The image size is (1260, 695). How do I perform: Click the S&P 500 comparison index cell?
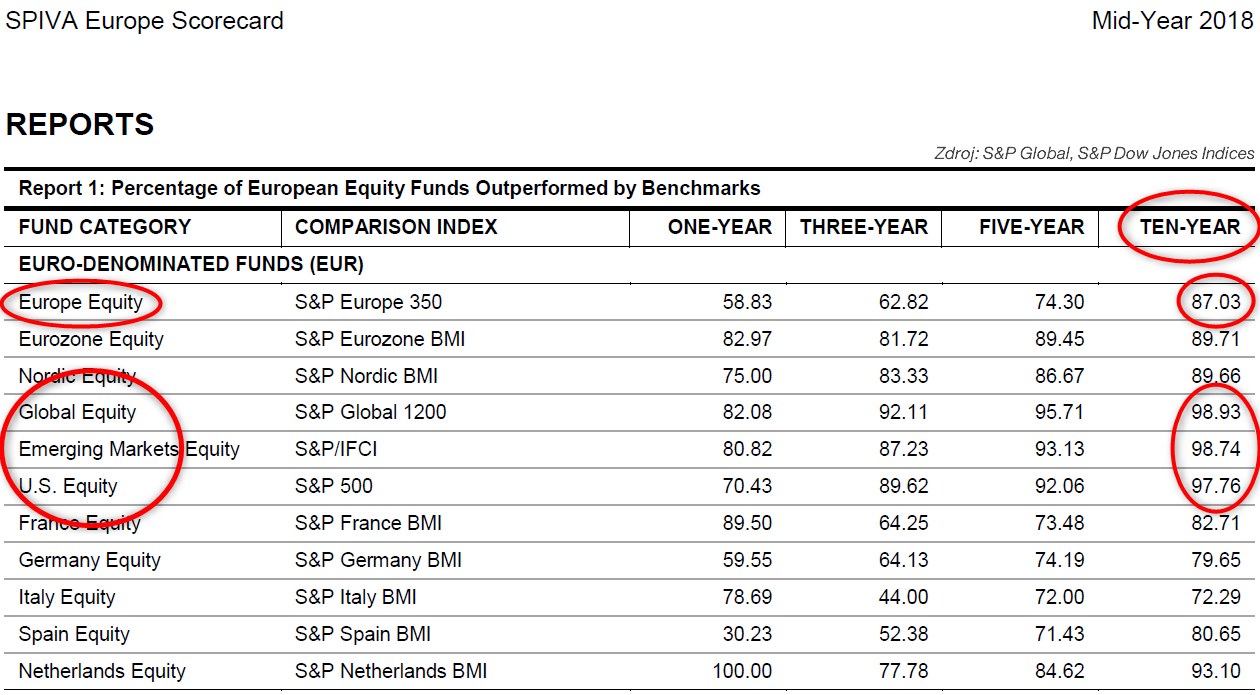(x=334, y=486)
